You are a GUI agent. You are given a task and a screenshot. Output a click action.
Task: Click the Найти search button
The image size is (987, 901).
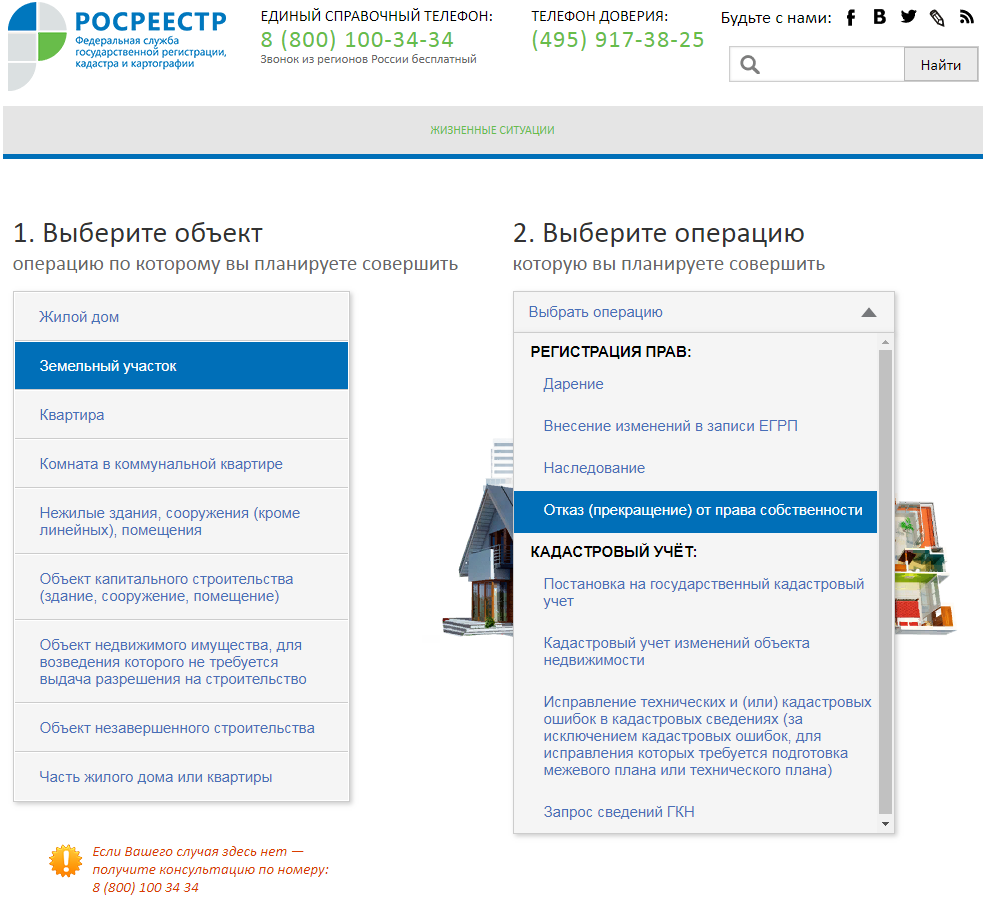coord(940,64)
